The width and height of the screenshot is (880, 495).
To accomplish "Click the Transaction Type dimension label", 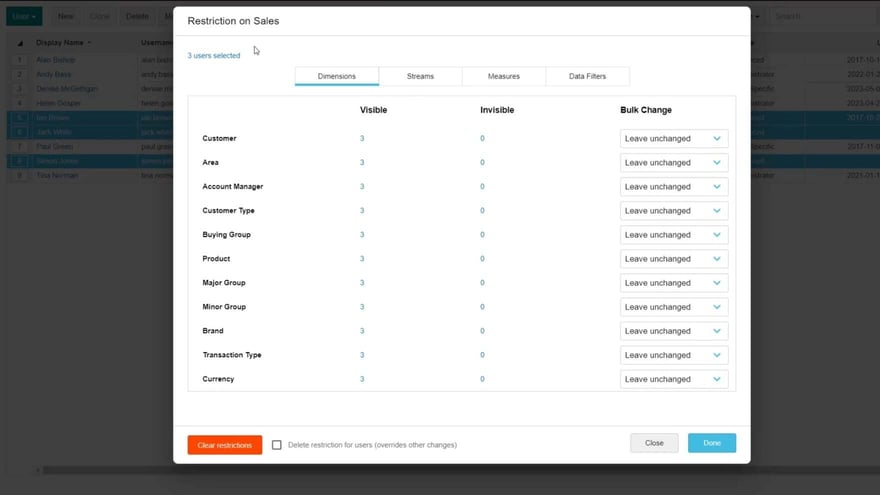I will 232,355.
